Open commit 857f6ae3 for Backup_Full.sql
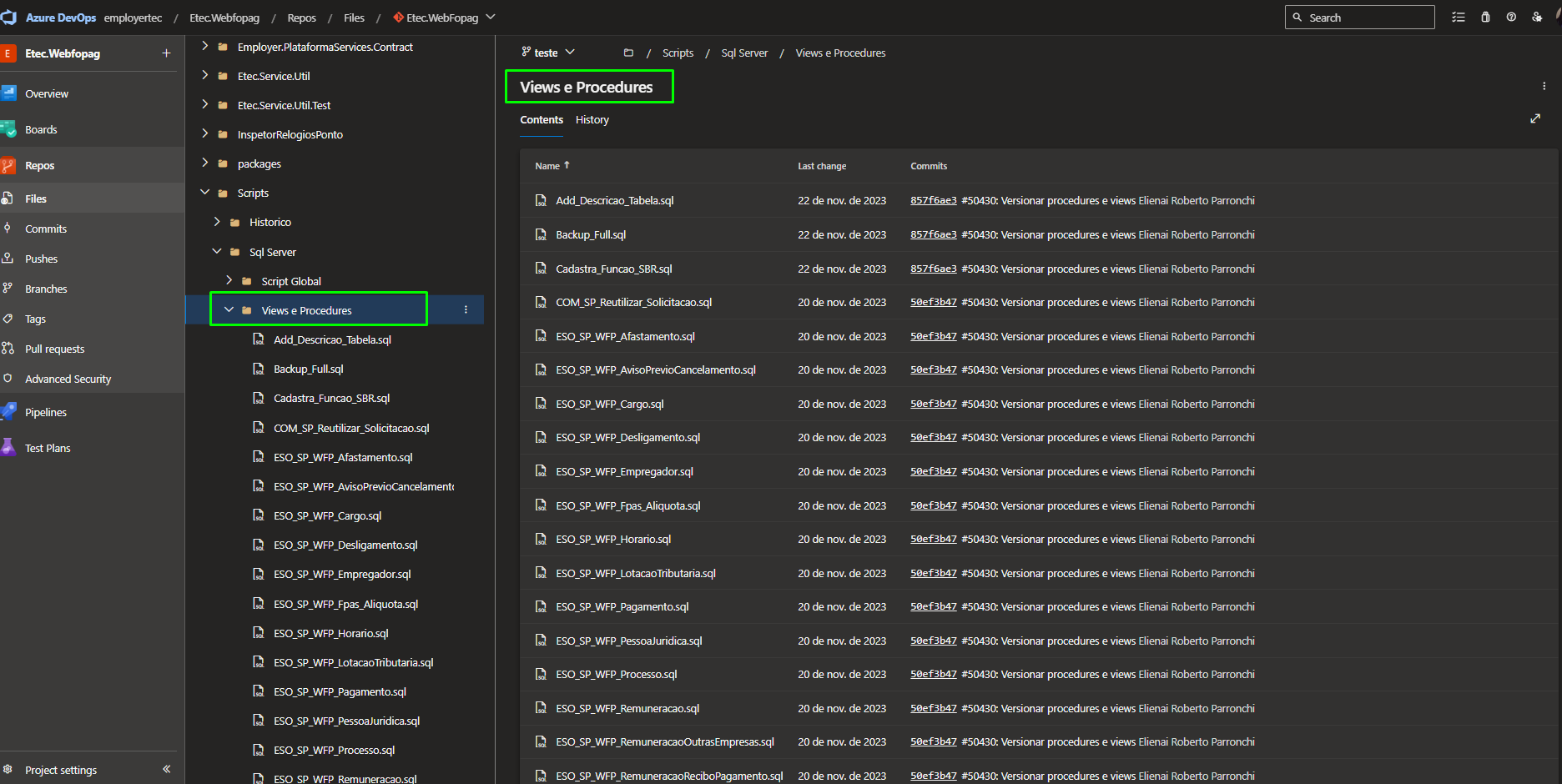The width and height of the screenshot is (1562, 784). (x=934, y=235)
